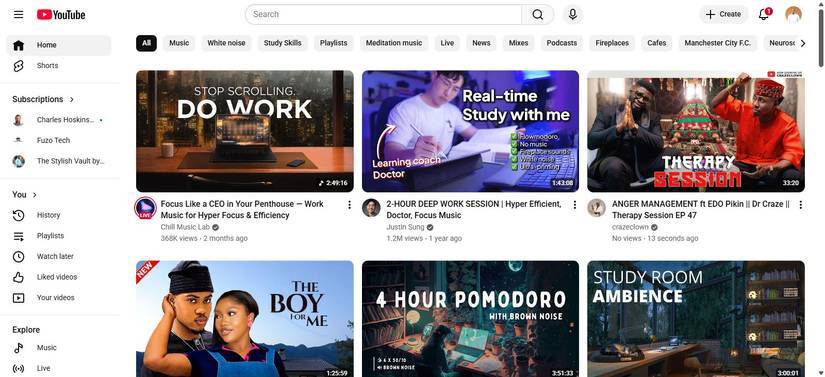Go to crazeclown channel name

(x=630, y=227)
